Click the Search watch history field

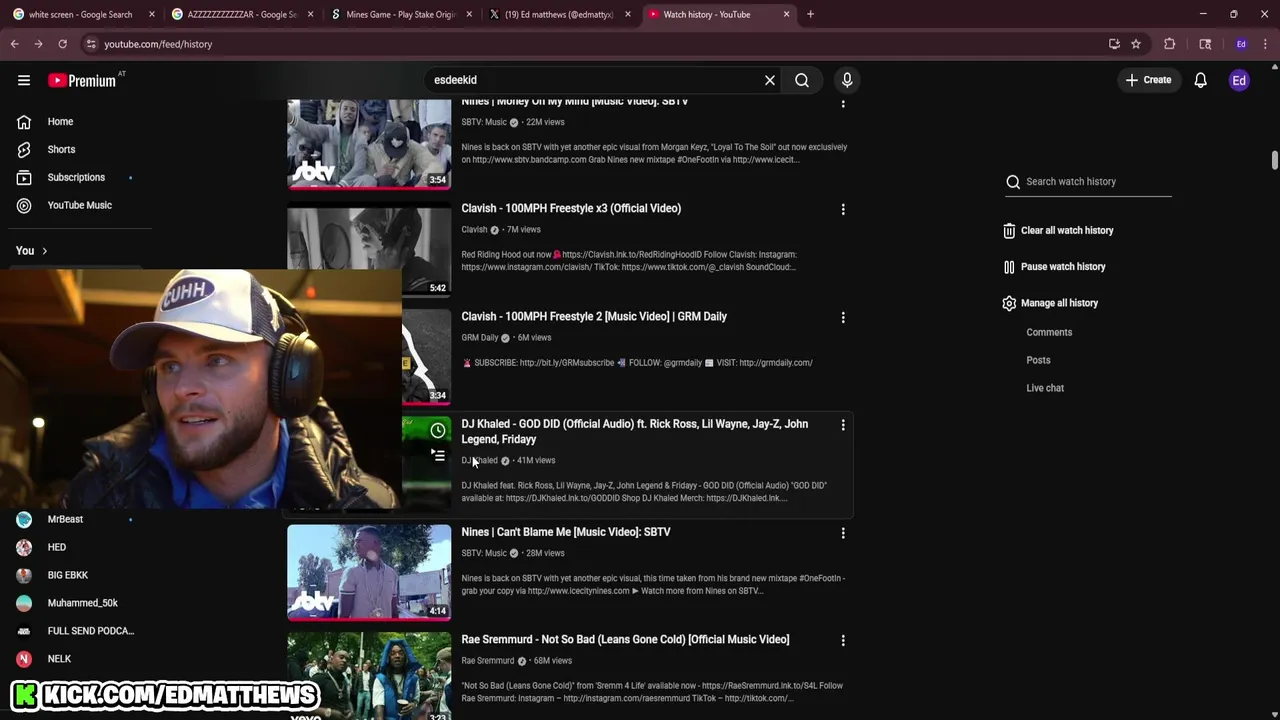(x=1088, y=182)
